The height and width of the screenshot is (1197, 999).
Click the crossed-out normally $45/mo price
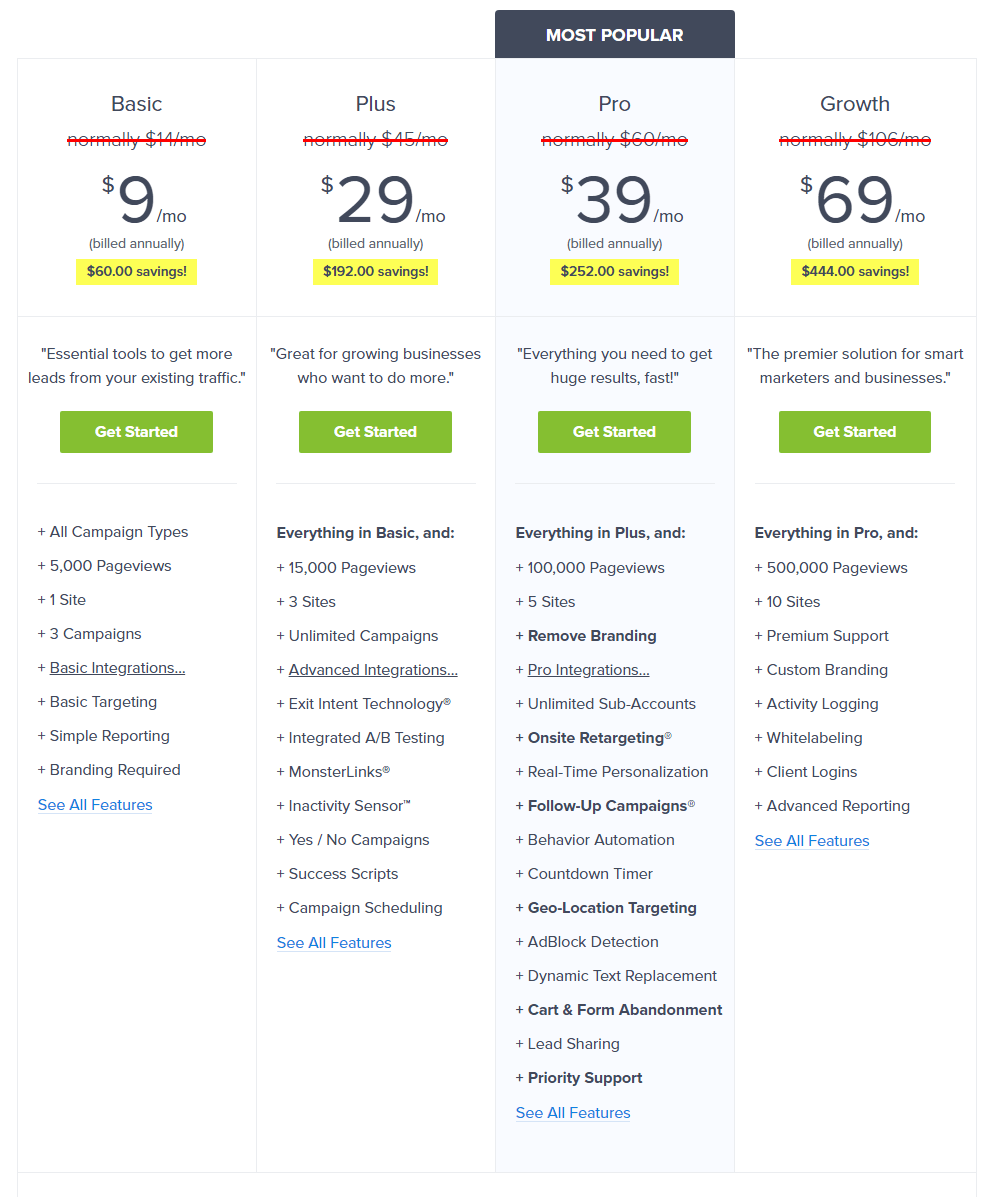click(375, 139)
